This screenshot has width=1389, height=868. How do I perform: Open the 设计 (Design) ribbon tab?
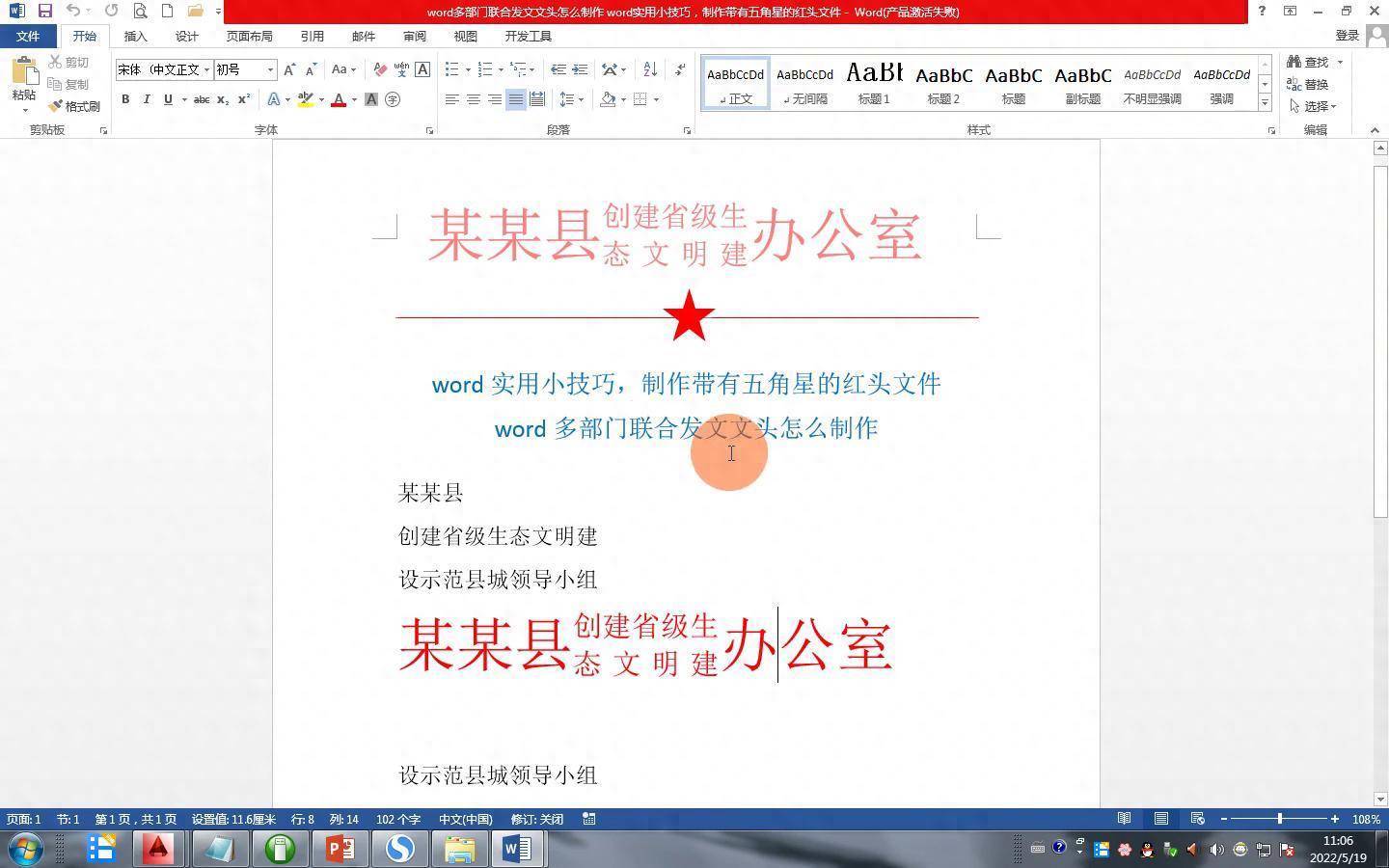[x=185, y=36]
